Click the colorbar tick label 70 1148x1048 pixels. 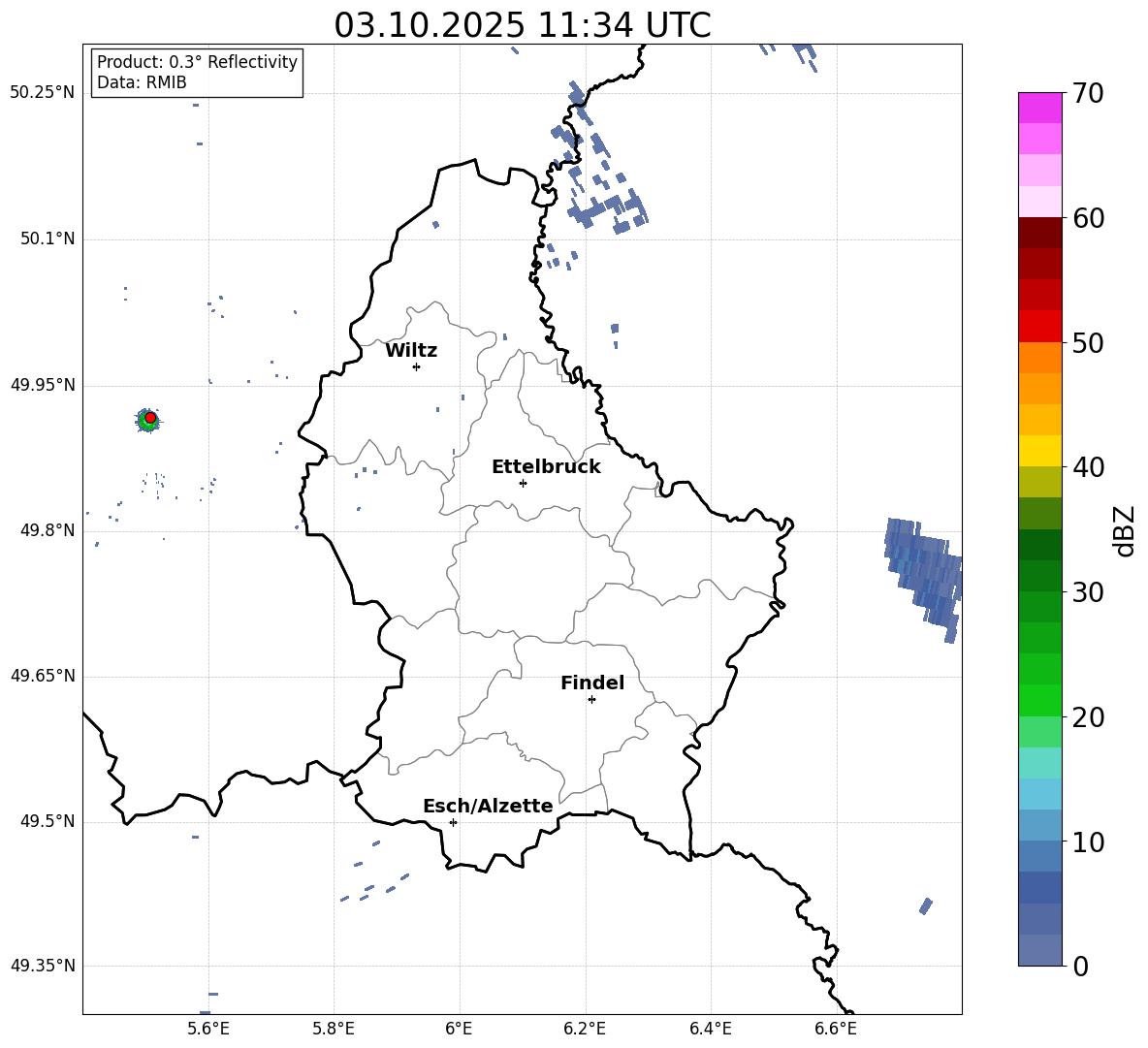(1088, 93)
